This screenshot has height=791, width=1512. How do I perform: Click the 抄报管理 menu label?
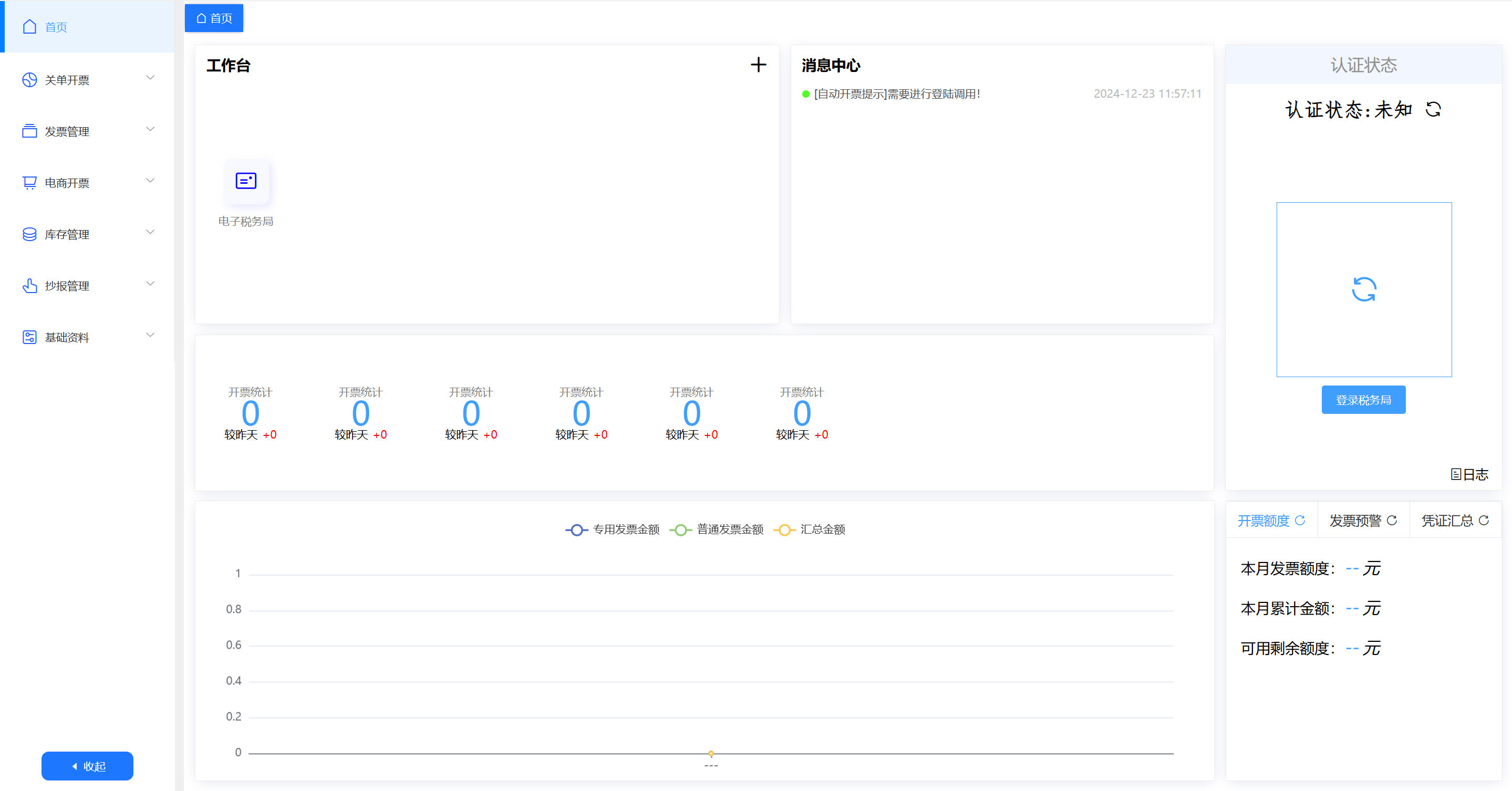pos(67,286)
